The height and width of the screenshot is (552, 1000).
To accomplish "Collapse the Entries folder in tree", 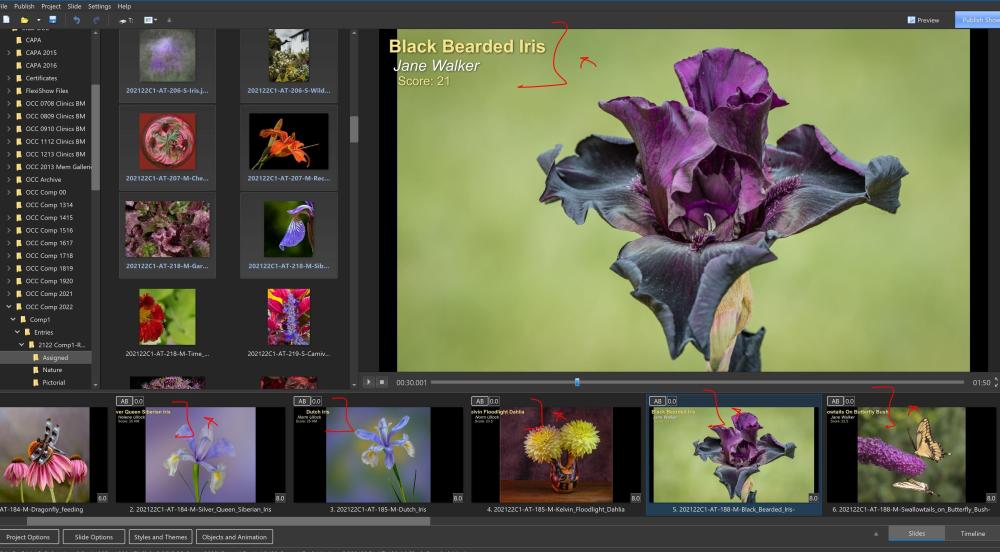I will [x=17, y=332].
